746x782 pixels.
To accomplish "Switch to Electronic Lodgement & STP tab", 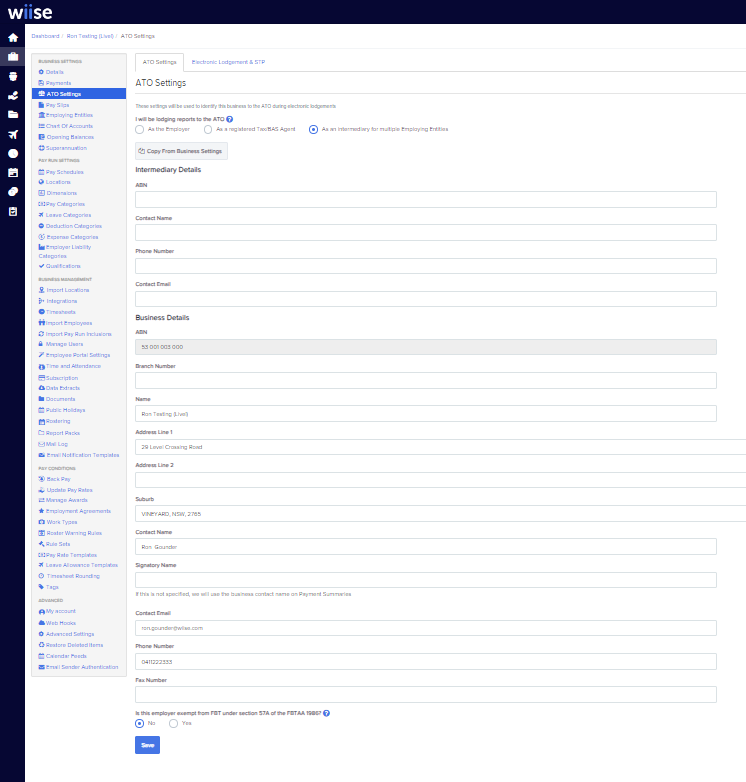I will click(228, 62).
